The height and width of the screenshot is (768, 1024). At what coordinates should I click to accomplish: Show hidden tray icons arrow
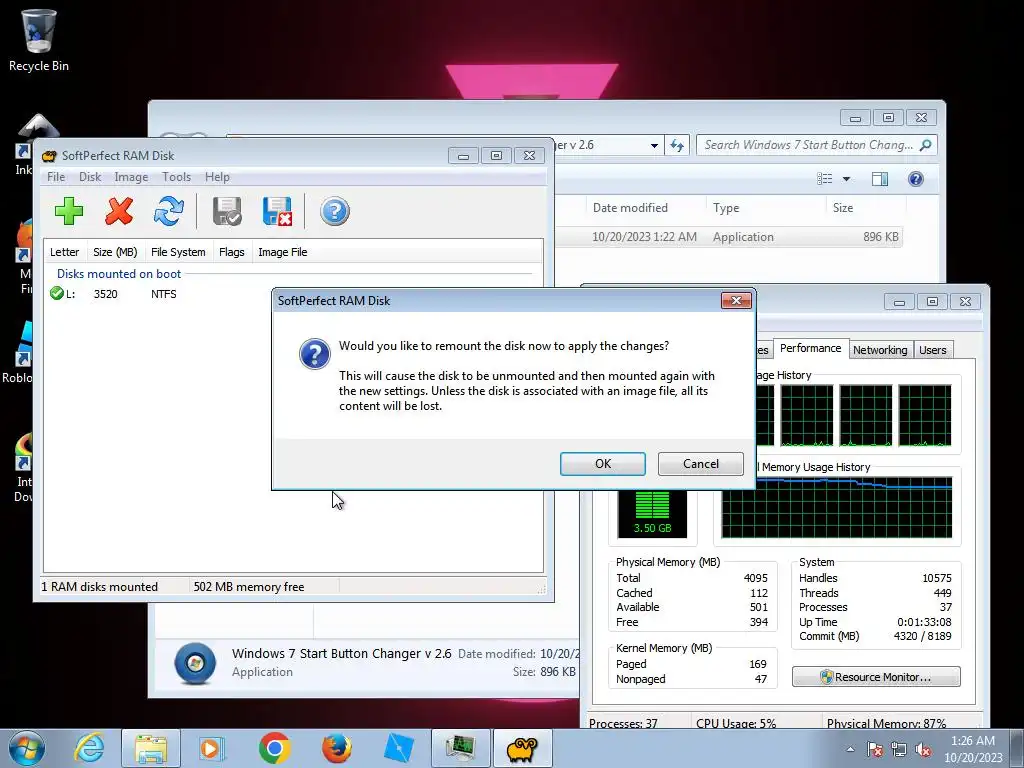[850, 750]
